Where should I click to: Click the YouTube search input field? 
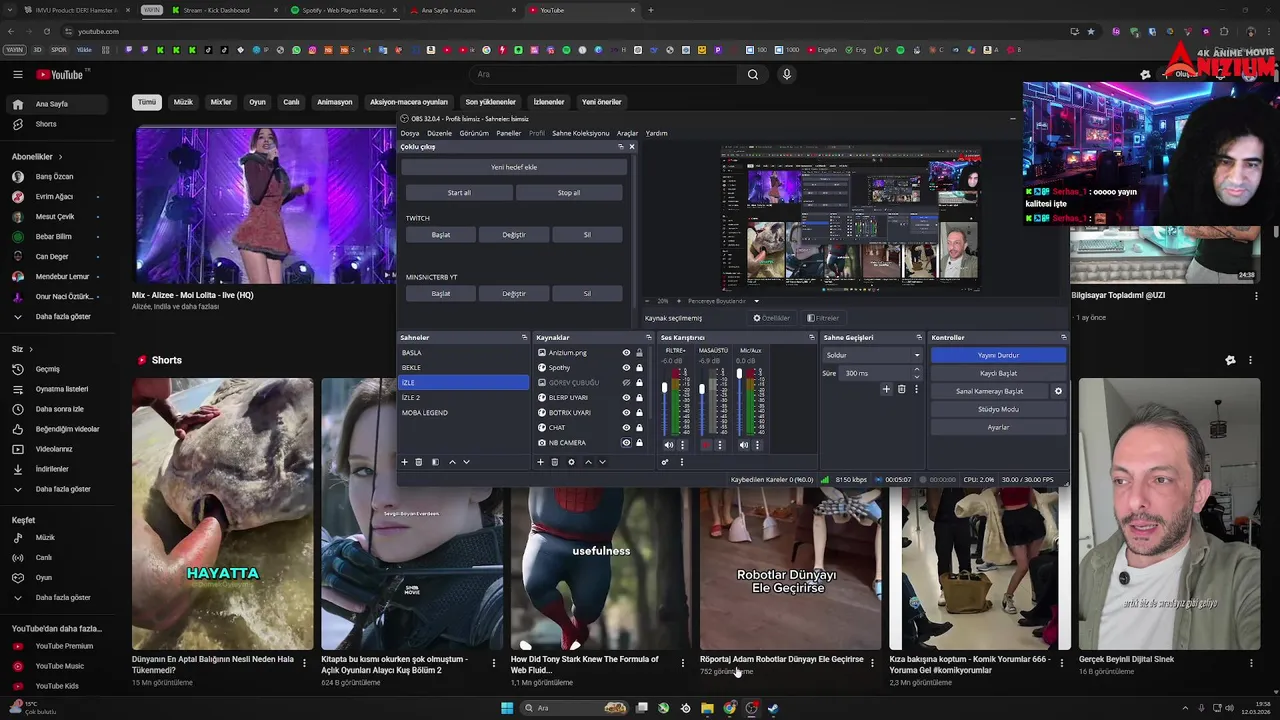click(604, 74)
